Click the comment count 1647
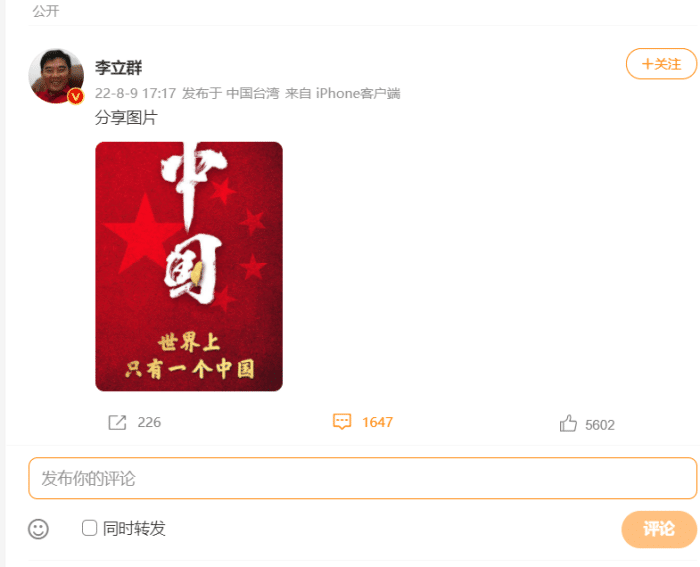Image resolution: width=700 pixels, height=567 pixels. point(377,422)
